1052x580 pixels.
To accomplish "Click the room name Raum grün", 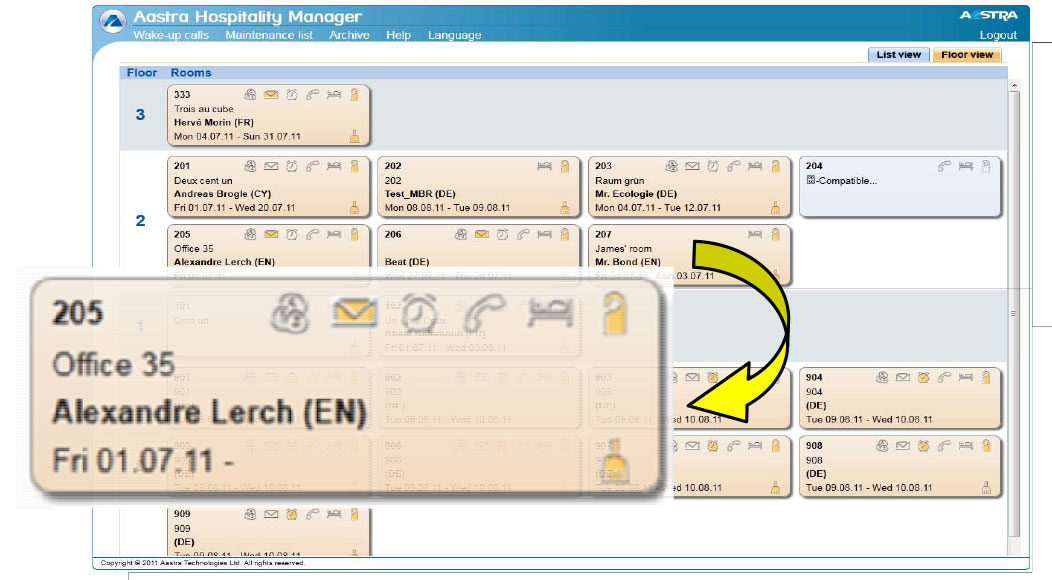I will [x=619, y=181].
